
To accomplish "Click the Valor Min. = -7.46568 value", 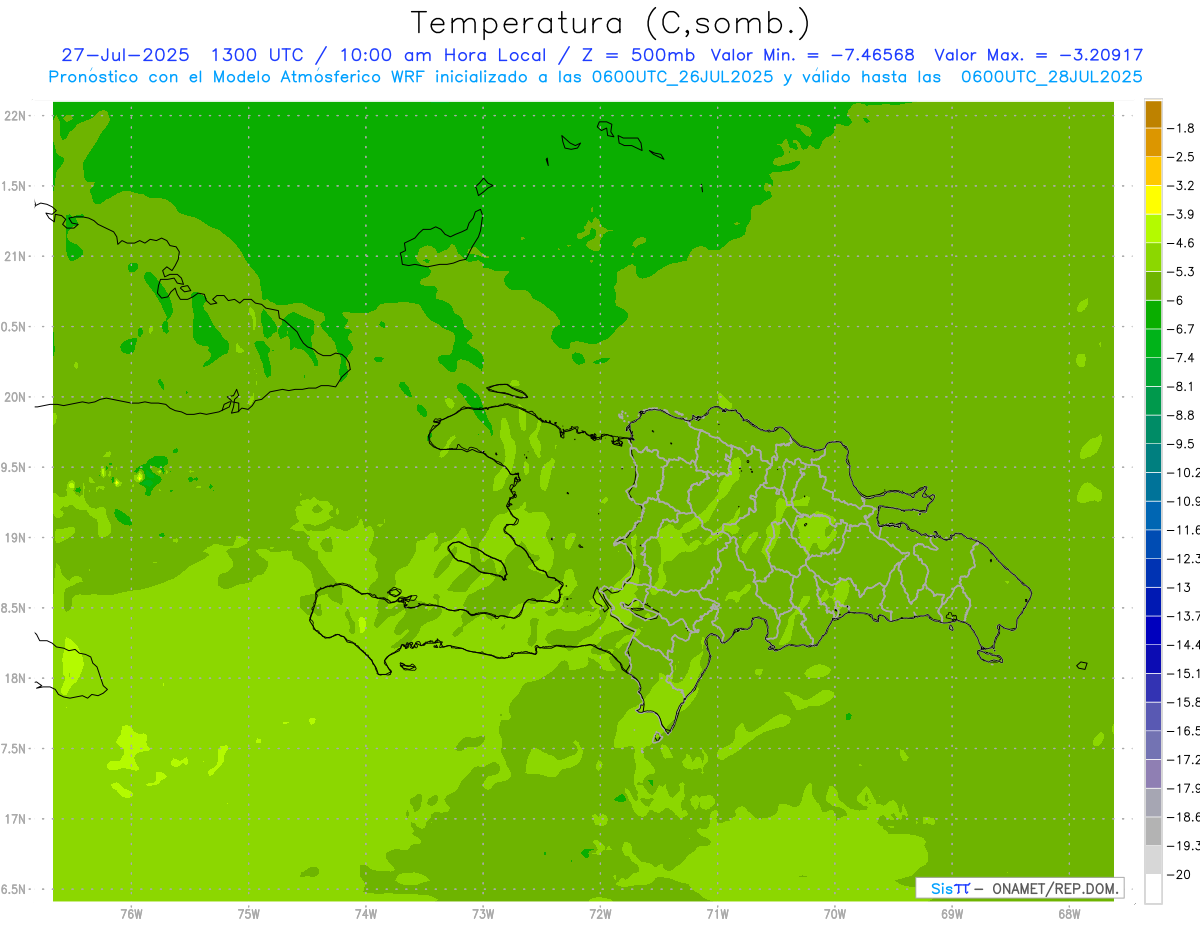I will pos(812,55).
